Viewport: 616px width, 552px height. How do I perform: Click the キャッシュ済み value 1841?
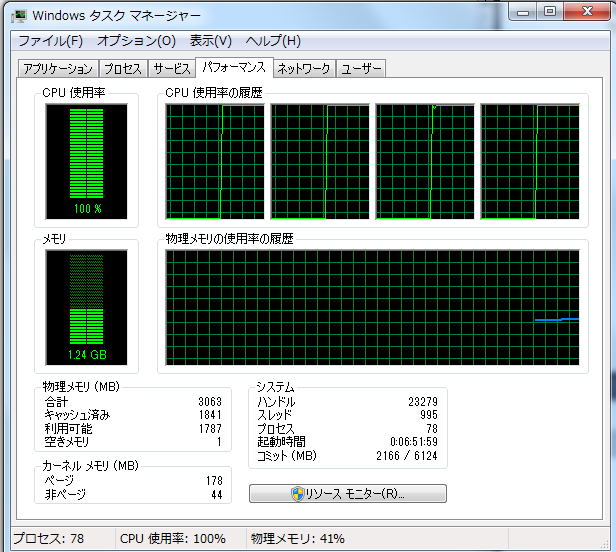click(x=210, y=415)
